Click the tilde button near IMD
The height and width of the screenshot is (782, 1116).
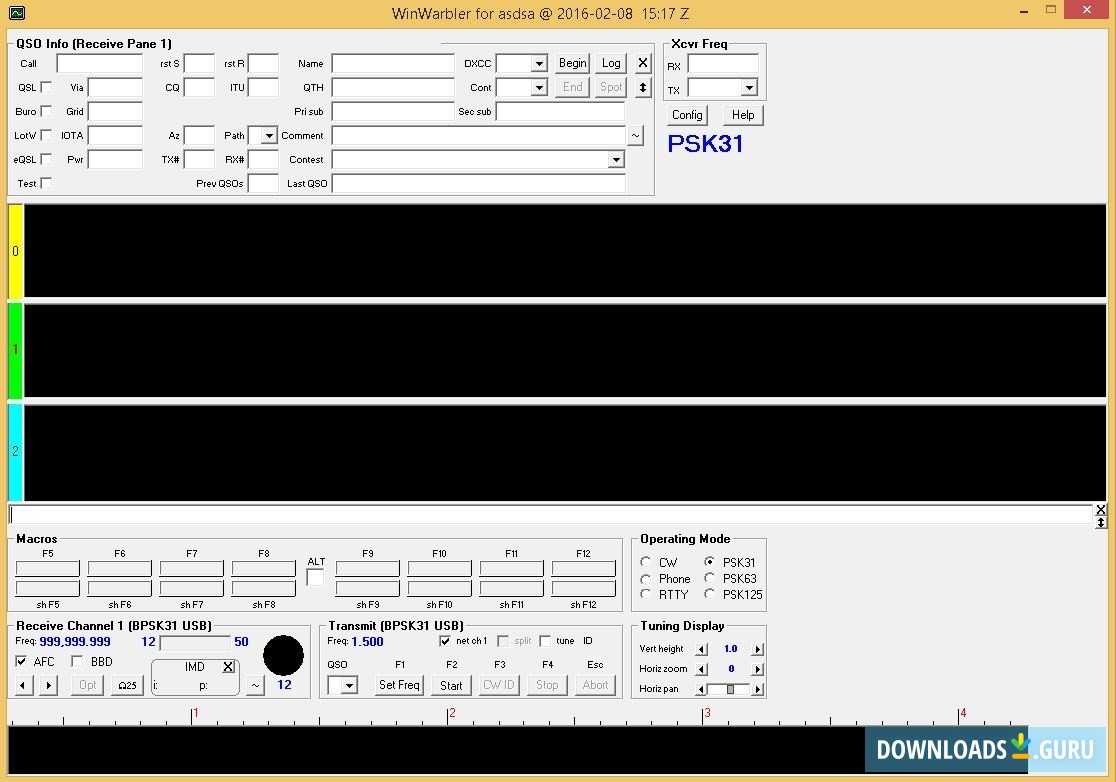pos(255,685)
